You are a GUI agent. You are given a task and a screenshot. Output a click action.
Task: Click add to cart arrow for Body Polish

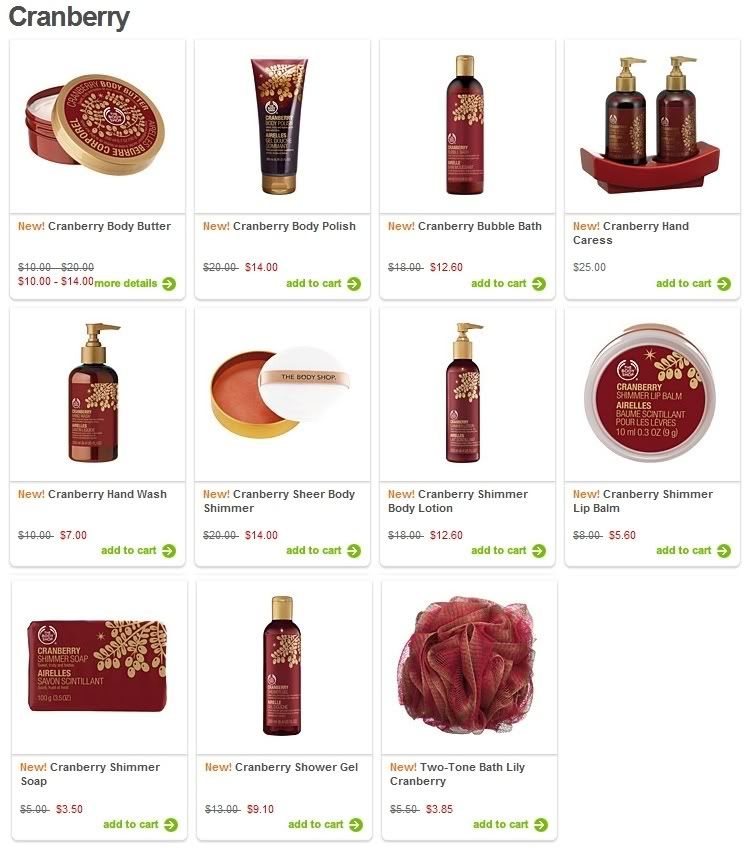(x=354, y=284)
